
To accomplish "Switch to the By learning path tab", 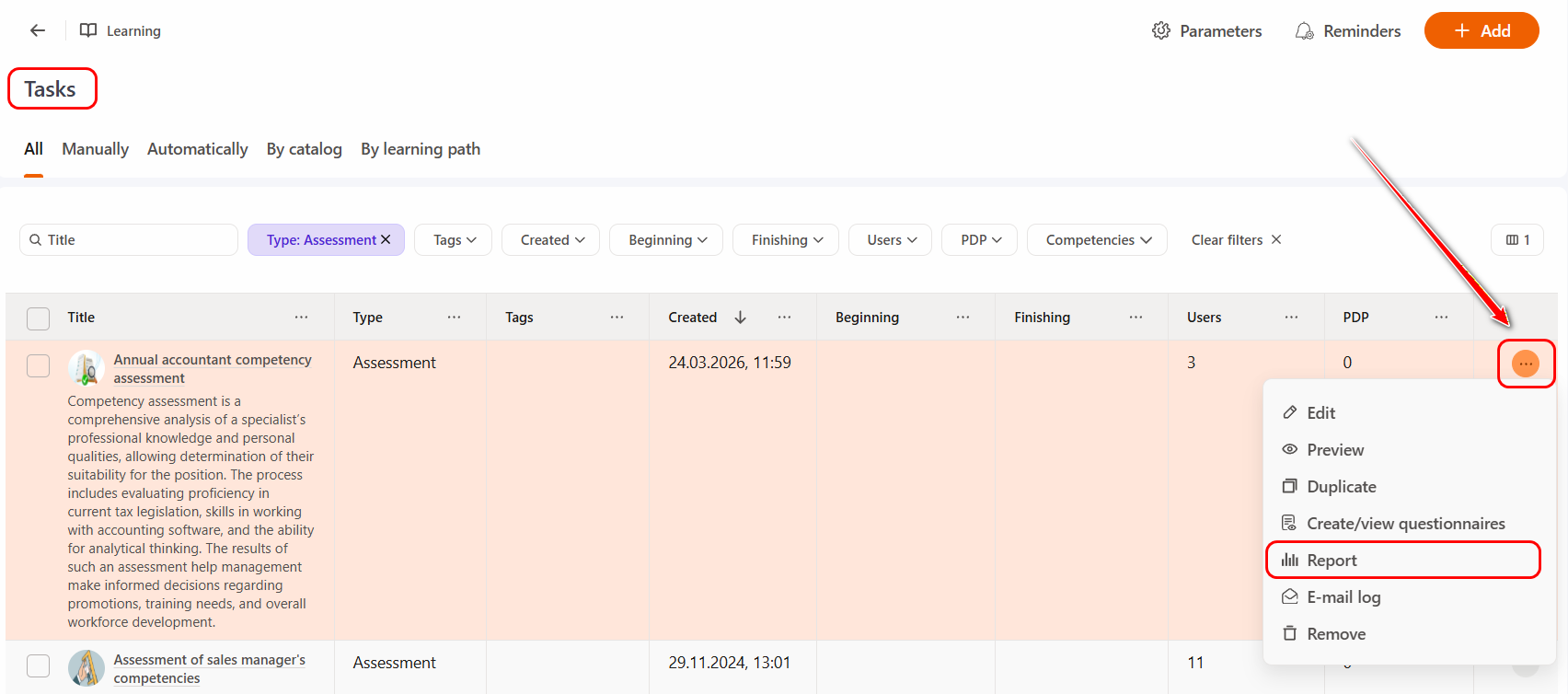I will pyautogui.click(x=420, y=149).
